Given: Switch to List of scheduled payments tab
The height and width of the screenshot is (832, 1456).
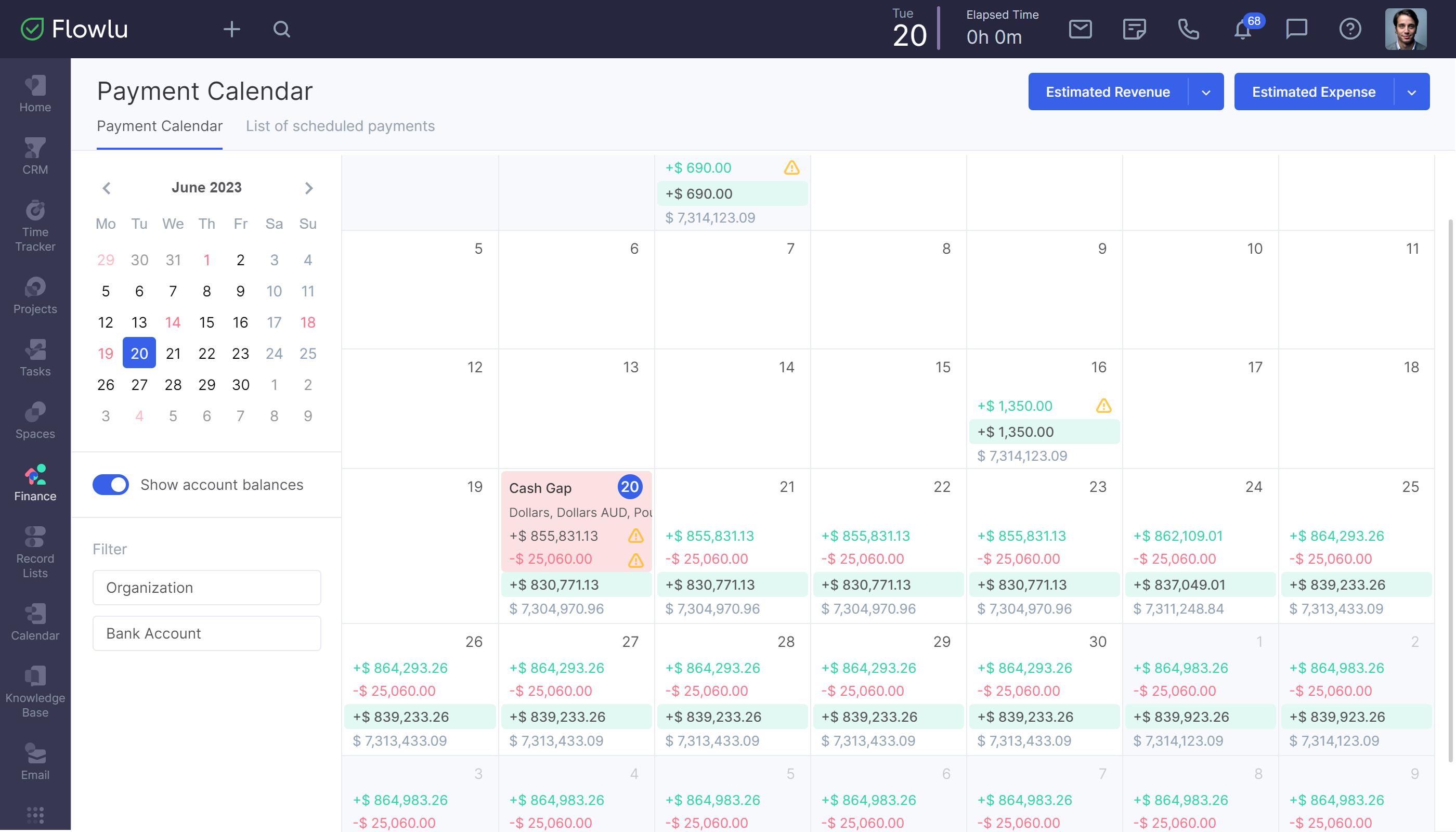Looking at the screenshot, I should [340, 126].
